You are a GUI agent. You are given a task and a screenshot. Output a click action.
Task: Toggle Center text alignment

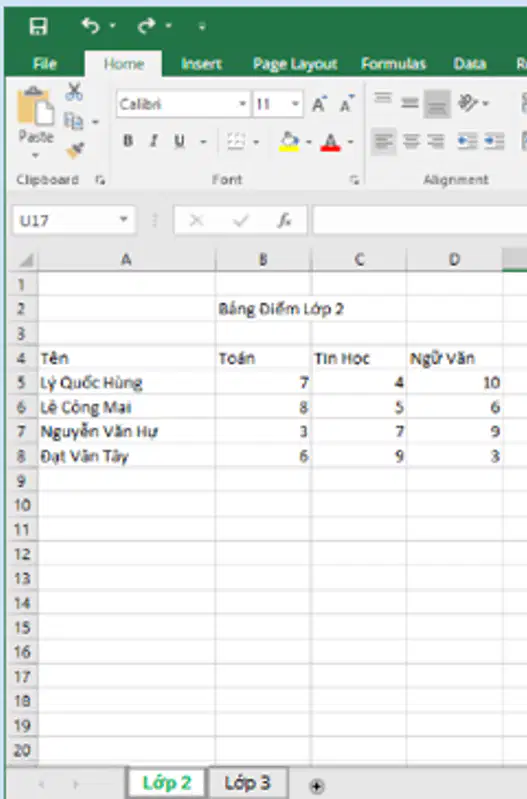411,141
